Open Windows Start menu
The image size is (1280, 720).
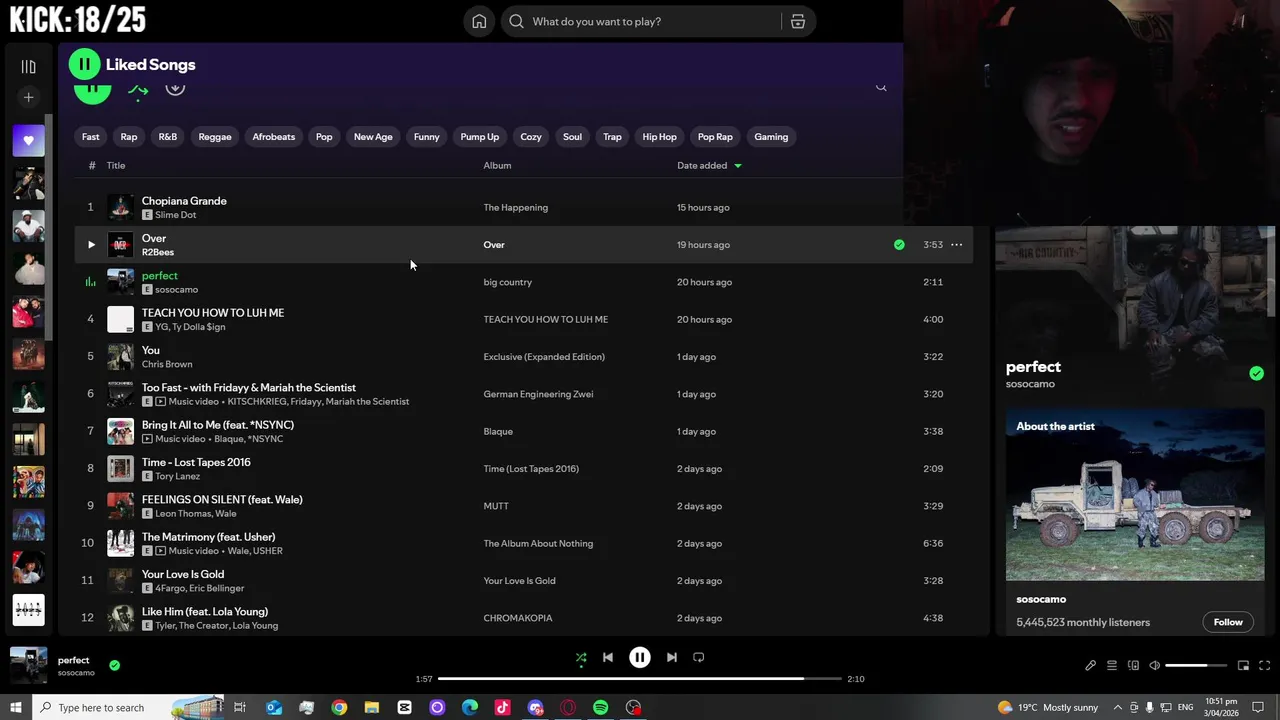tap(15, 707)
